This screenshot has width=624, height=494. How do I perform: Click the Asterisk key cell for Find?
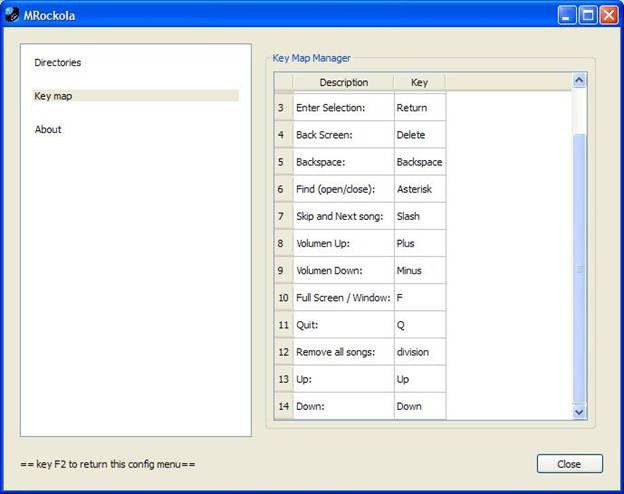click(419, 189)
